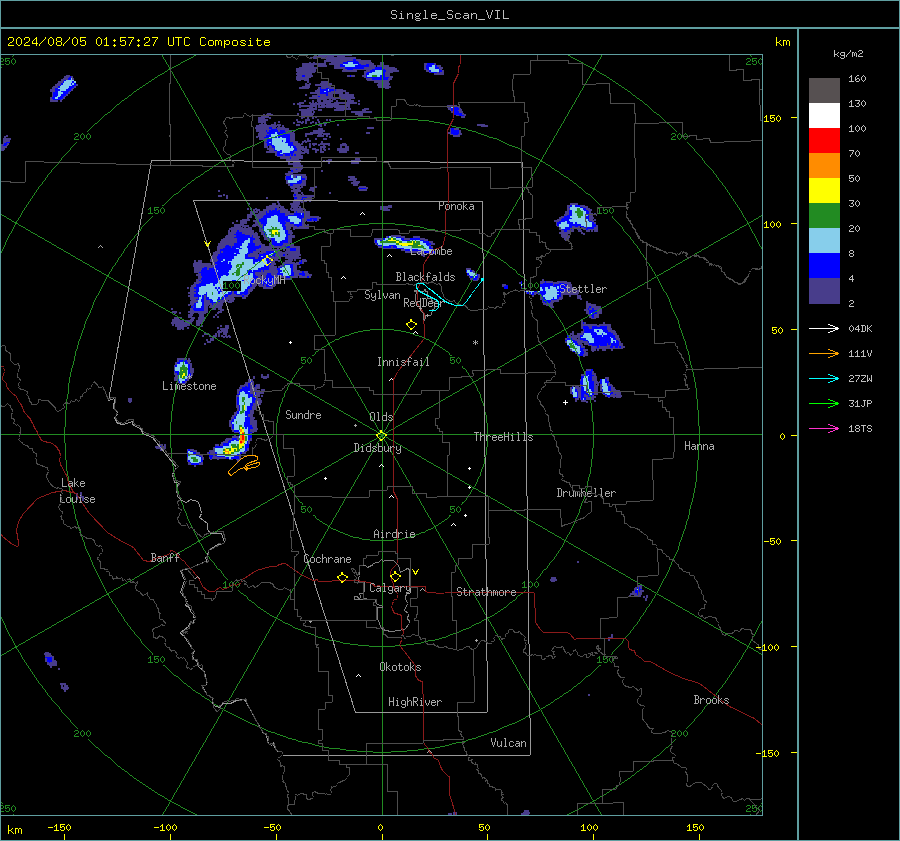Click the yellow diamond marker above Calgary
This screenshot has width=900, height=841.
tap(395, 576)
